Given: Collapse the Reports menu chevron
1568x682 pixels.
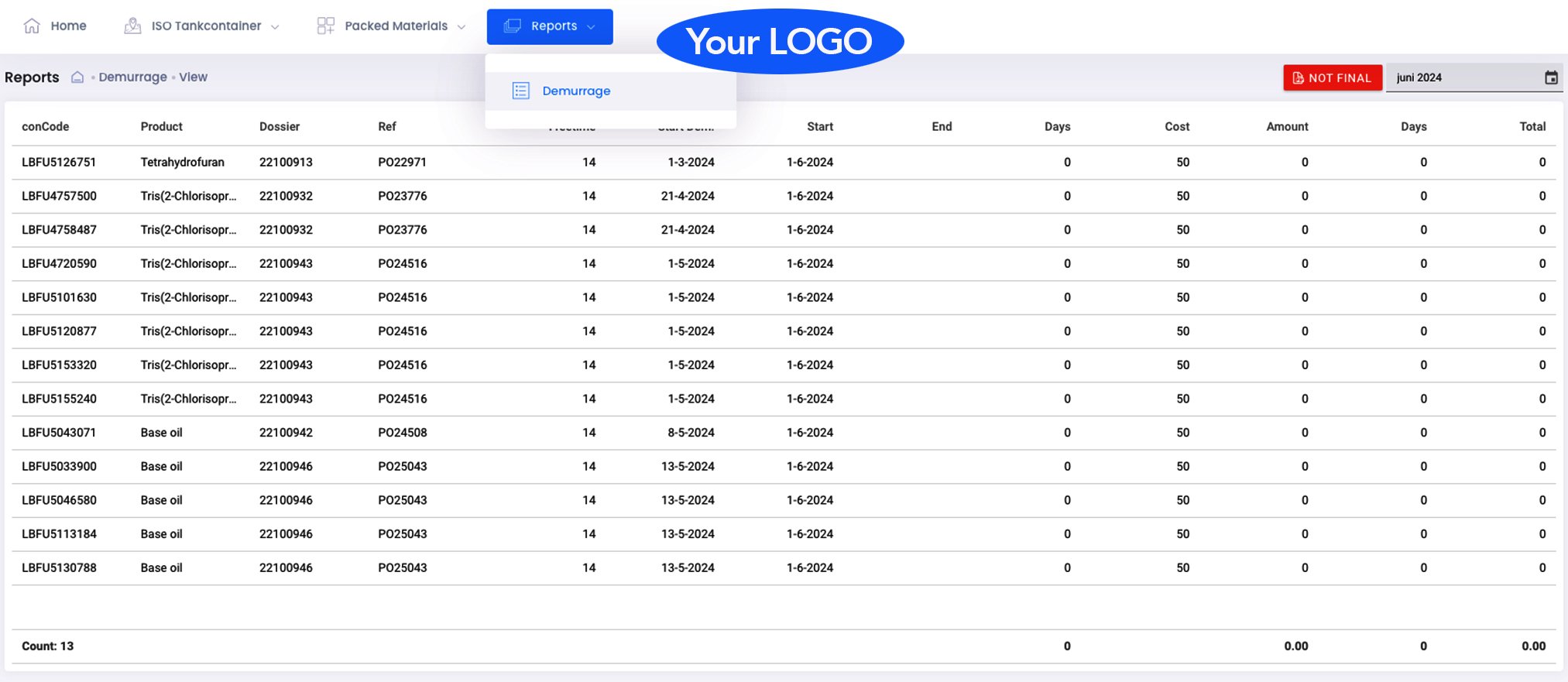Looking at the screenshot, I should coord(591,26).
